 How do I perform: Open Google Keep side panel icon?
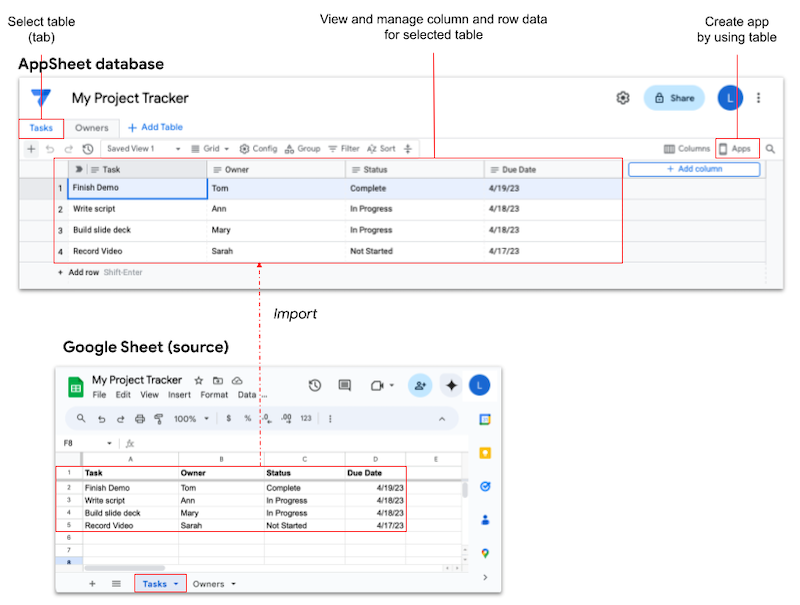[x=485, y=453]
